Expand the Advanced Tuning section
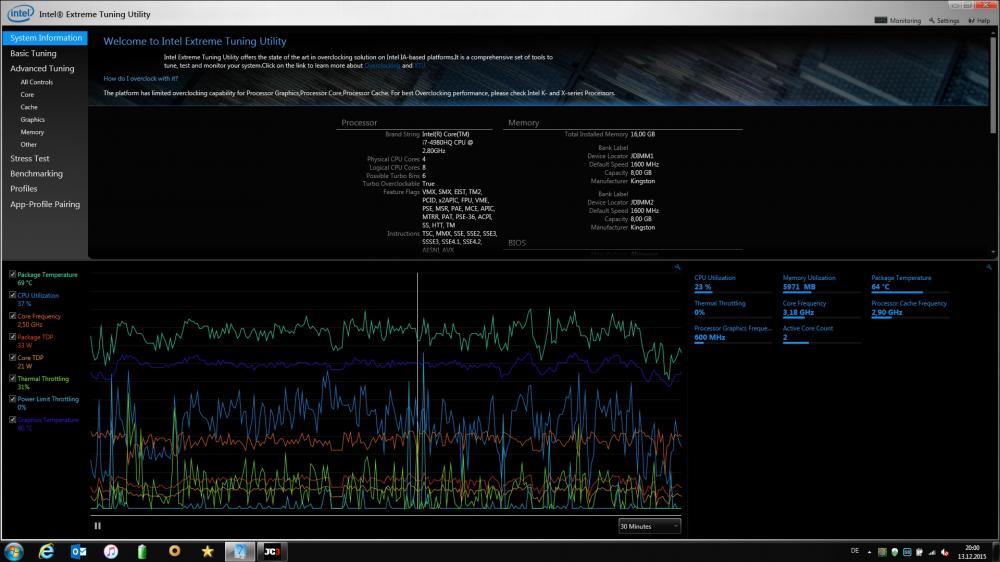The width and height of the screenshot is (1000, 562). tap(42, 69)
